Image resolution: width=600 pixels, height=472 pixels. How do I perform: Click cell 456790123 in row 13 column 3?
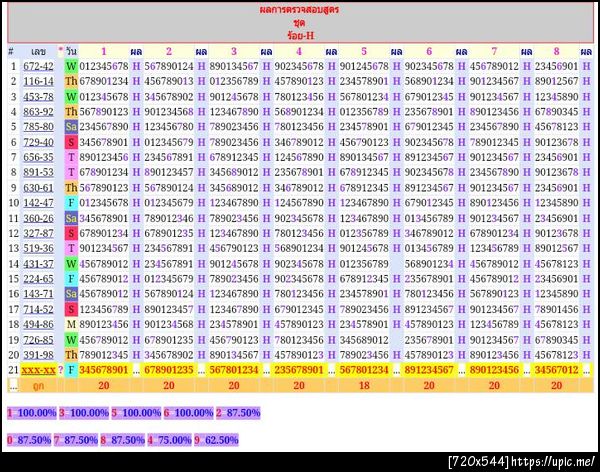234,248
